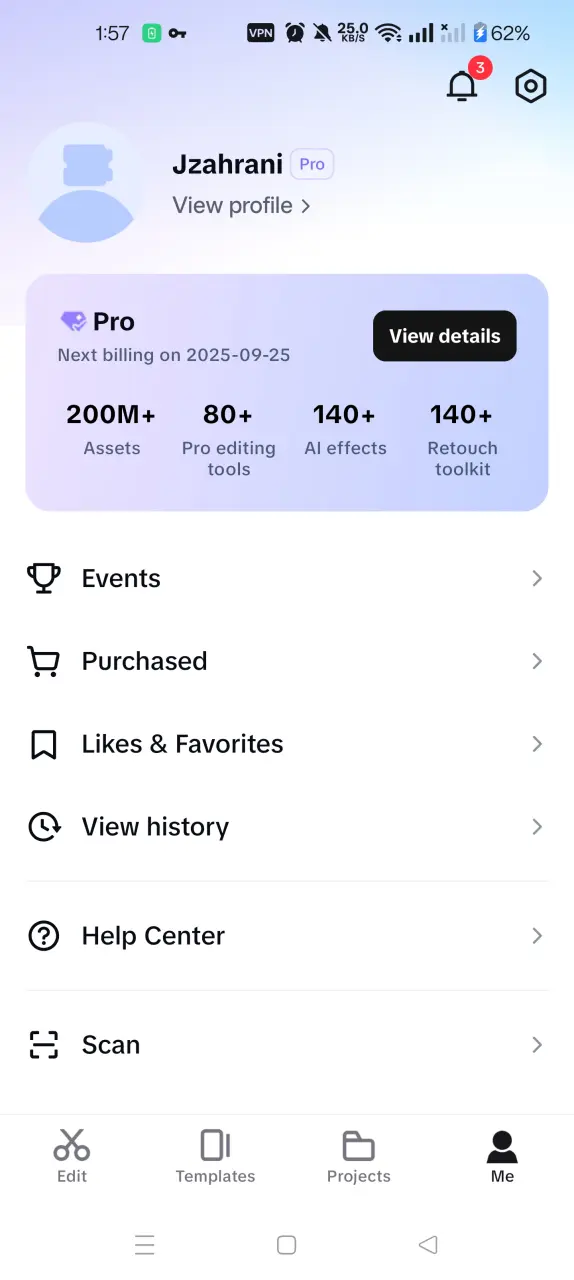Switch to the Edit tab
This screenshot has height=1280, width=574.
[x=72, y=1156]
